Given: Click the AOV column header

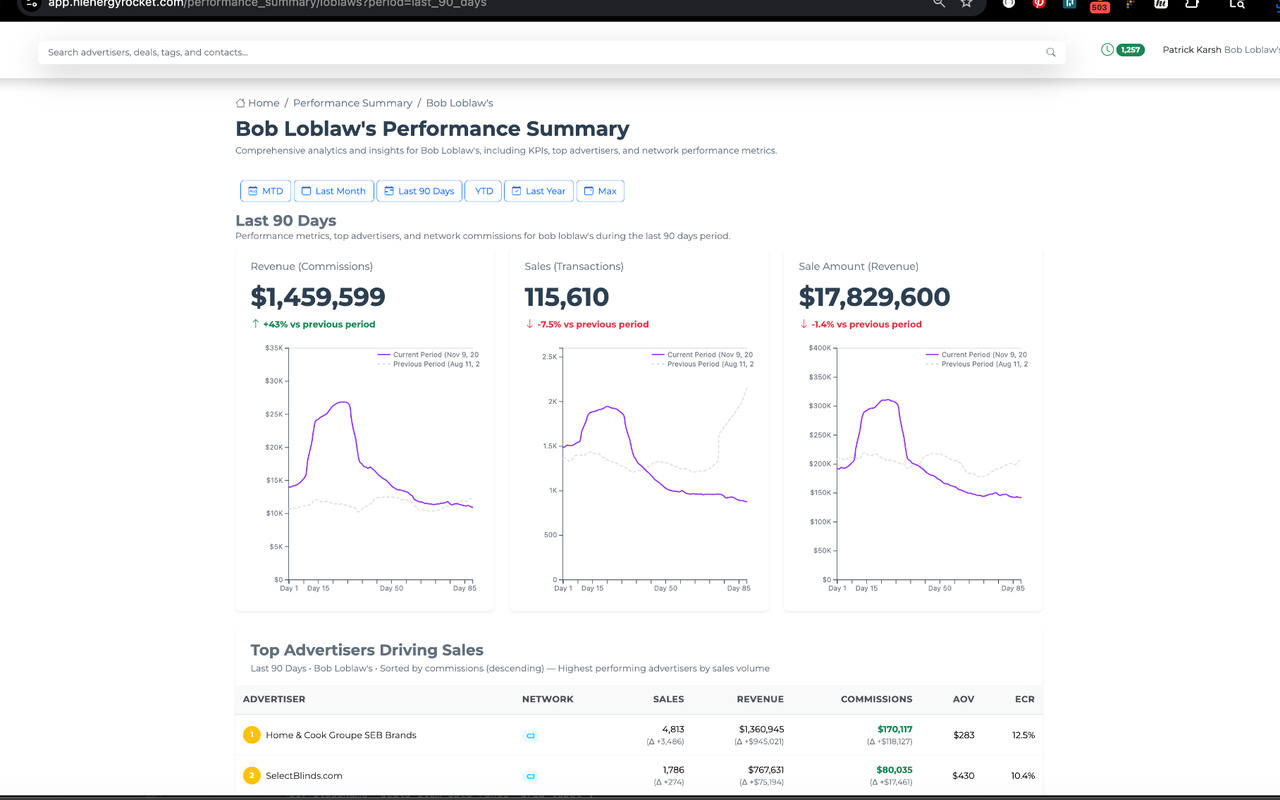Looking at the screenshot, I should (962, 699).
